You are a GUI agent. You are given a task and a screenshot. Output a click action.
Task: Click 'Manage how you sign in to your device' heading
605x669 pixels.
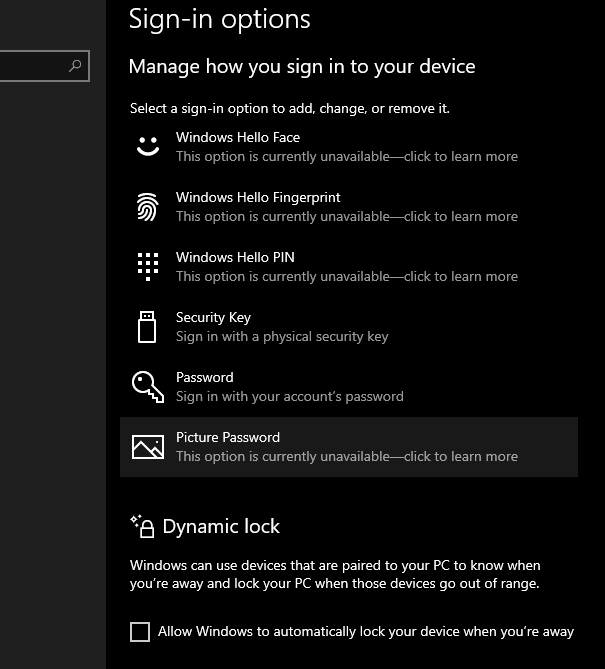(x=302, y=67)
